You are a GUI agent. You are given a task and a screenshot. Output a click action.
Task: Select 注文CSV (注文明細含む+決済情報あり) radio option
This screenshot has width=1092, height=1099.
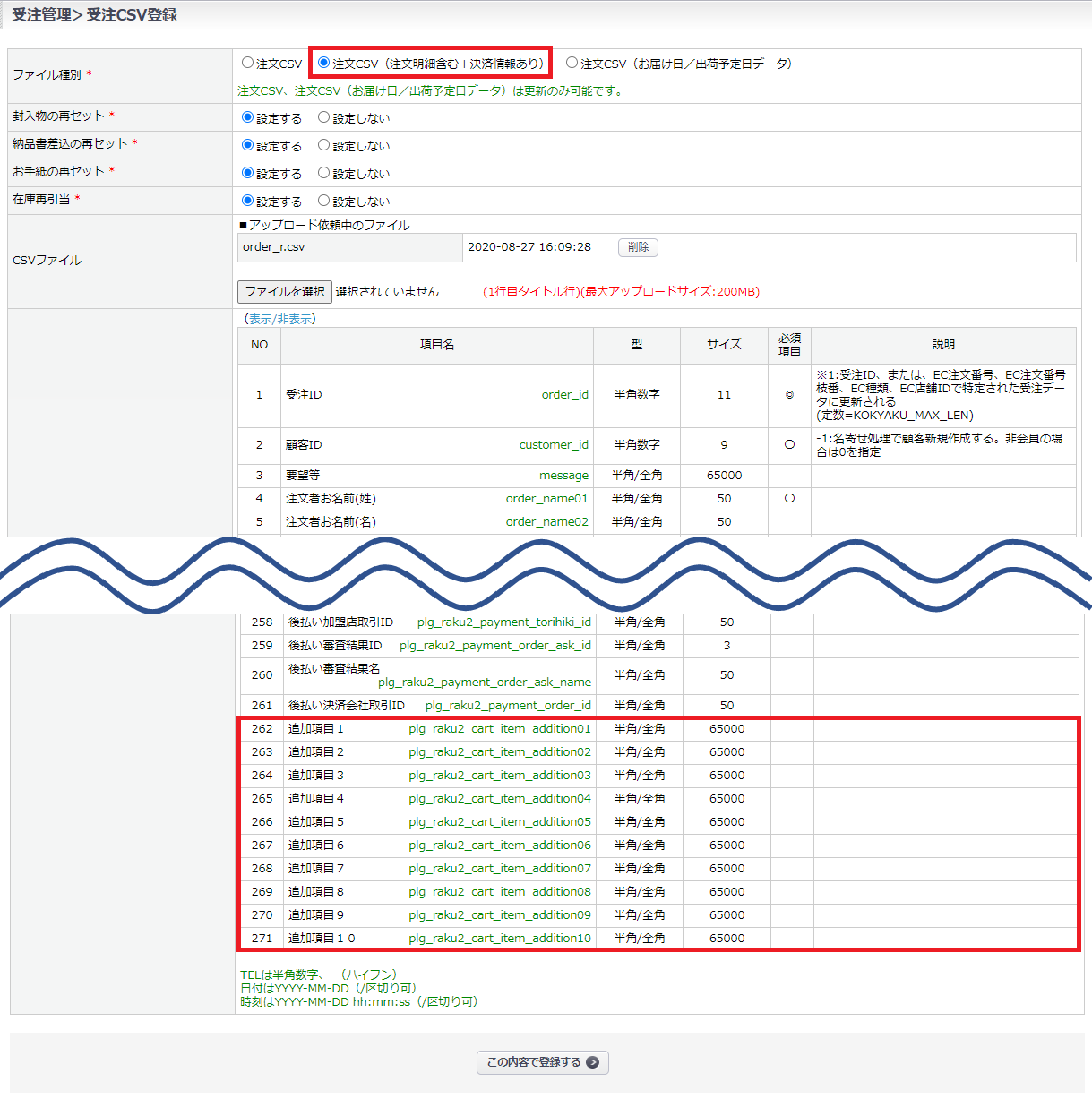(x=324, y=64)
